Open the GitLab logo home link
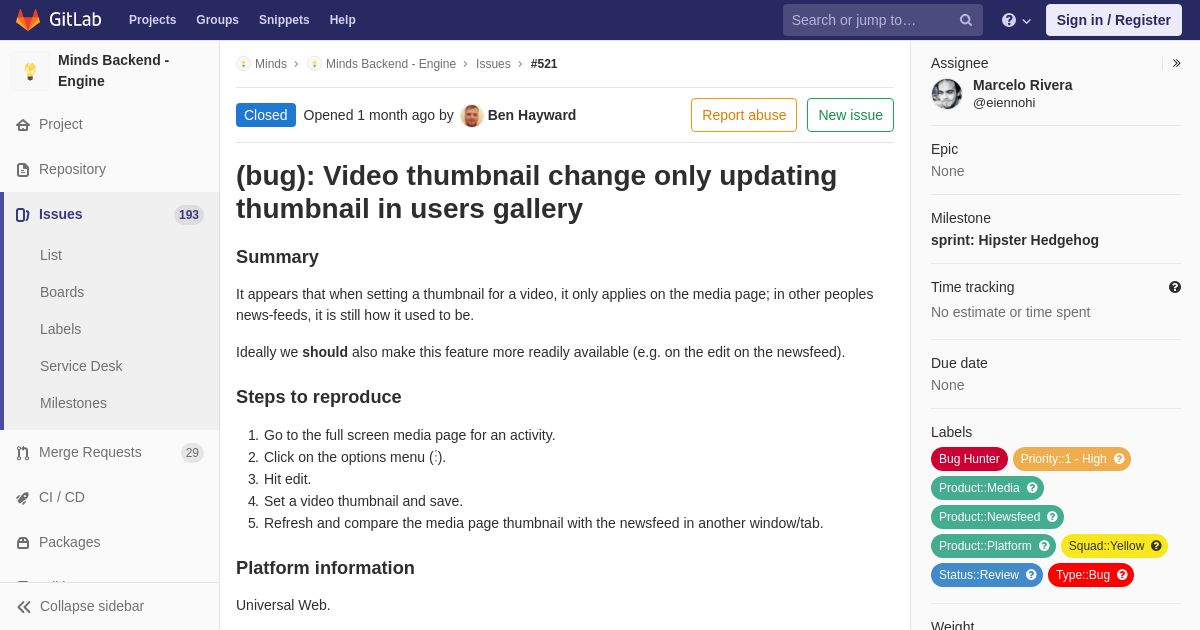The width and height of the screenshot is (1200, 630). point(58,20)
